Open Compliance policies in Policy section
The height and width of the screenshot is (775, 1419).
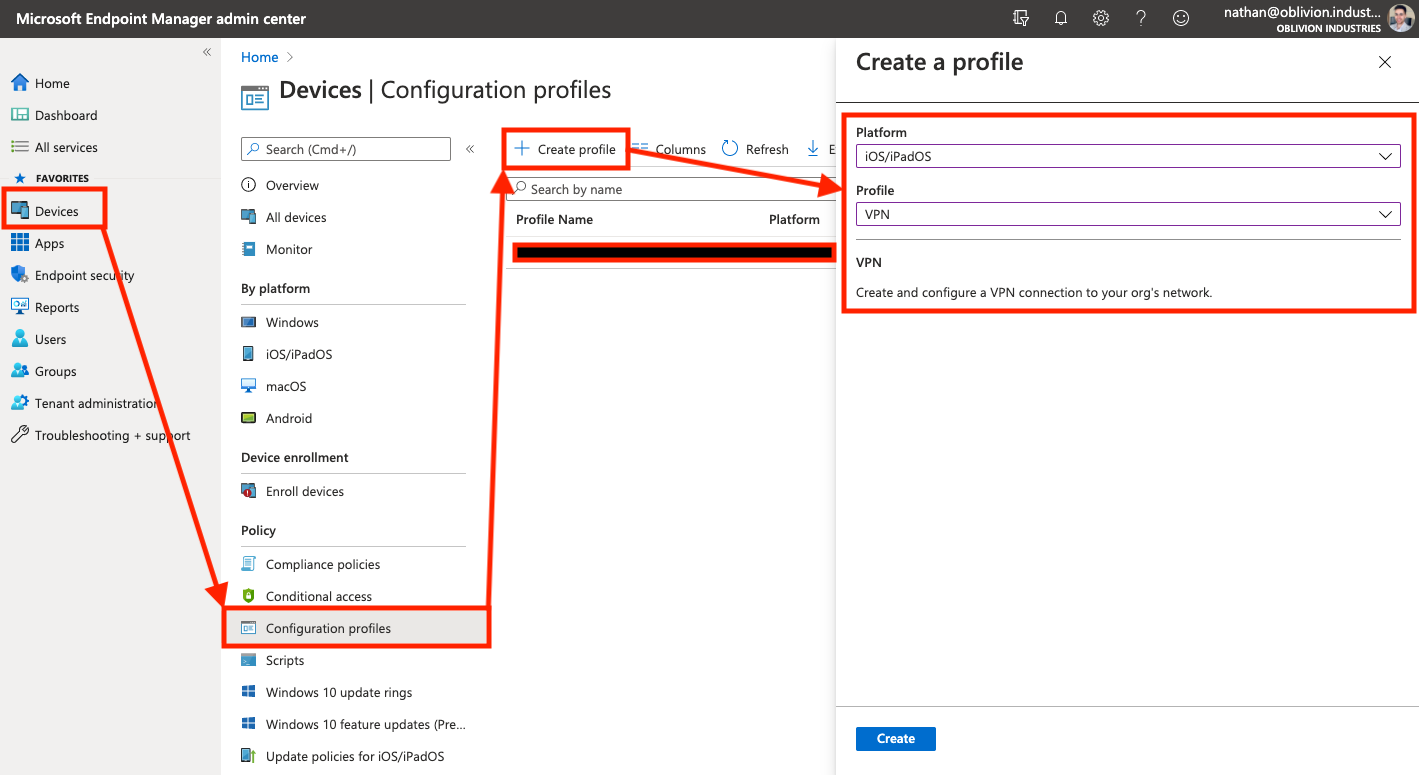pos(322,564)
